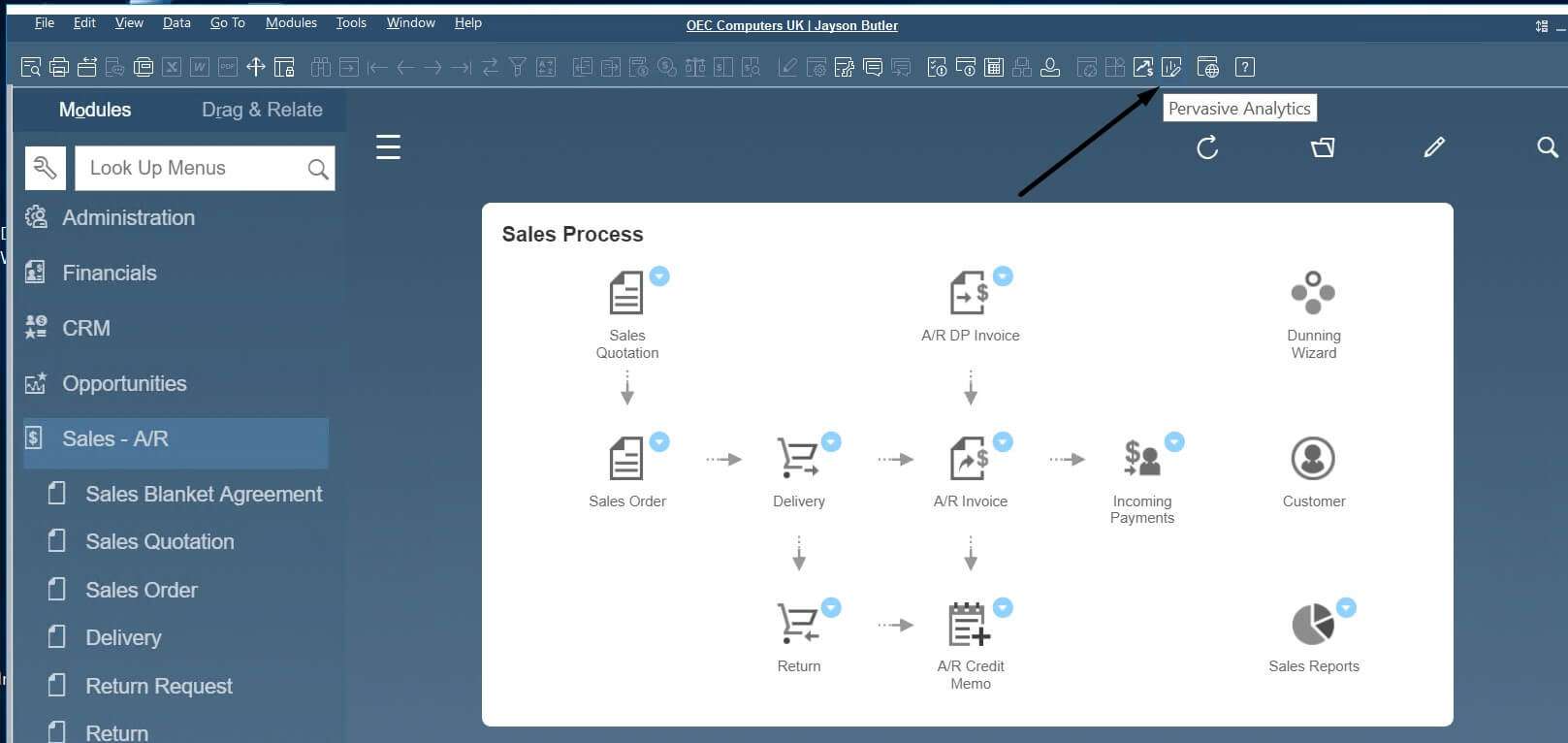The height and width of the screenshot is (743, 1568).
Task: Click the Sort table toolbar icon
Action: click(546, 67)
